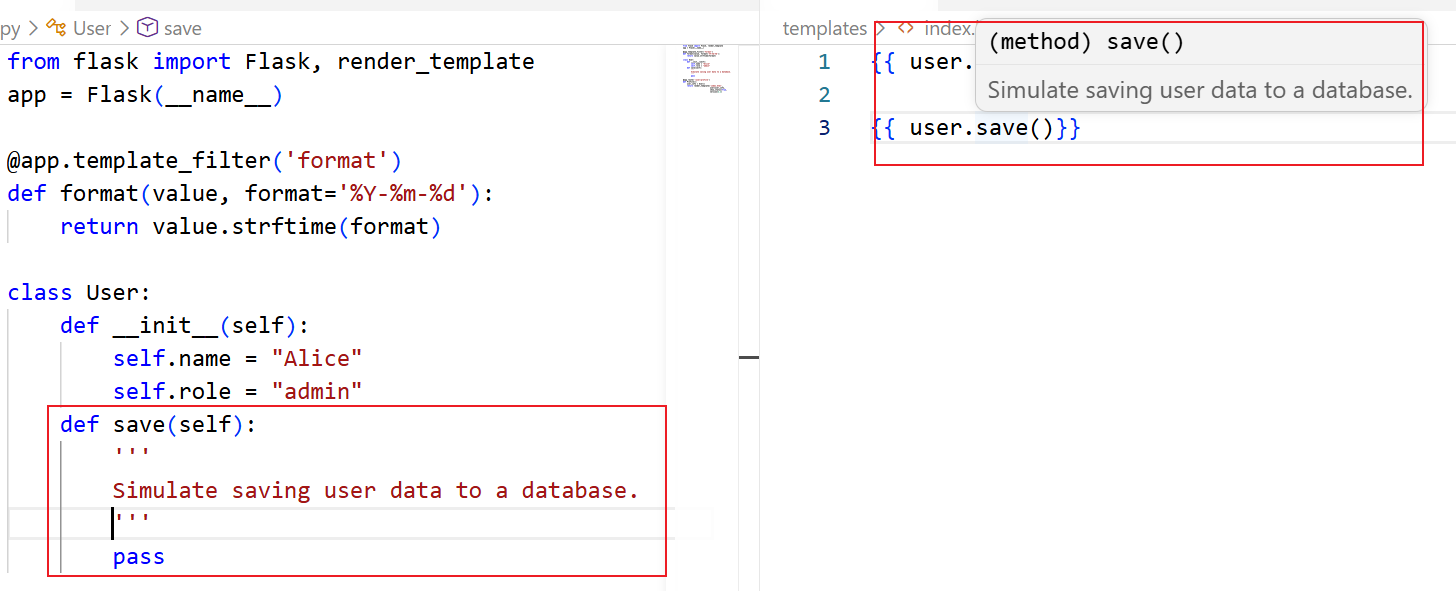Click the 'app = Flask(__name__)' line
1456x591 pixels.
146,95
